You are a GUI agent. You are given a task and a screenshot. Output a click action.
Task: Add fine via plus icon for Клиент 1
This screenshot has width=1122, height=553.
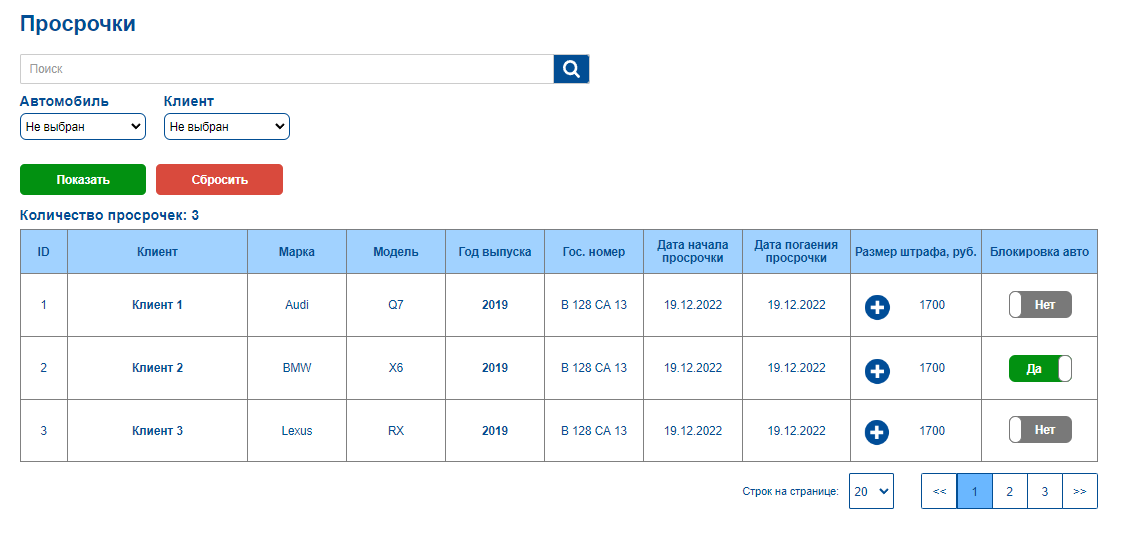pyautogui.click(x=877, y=308)
